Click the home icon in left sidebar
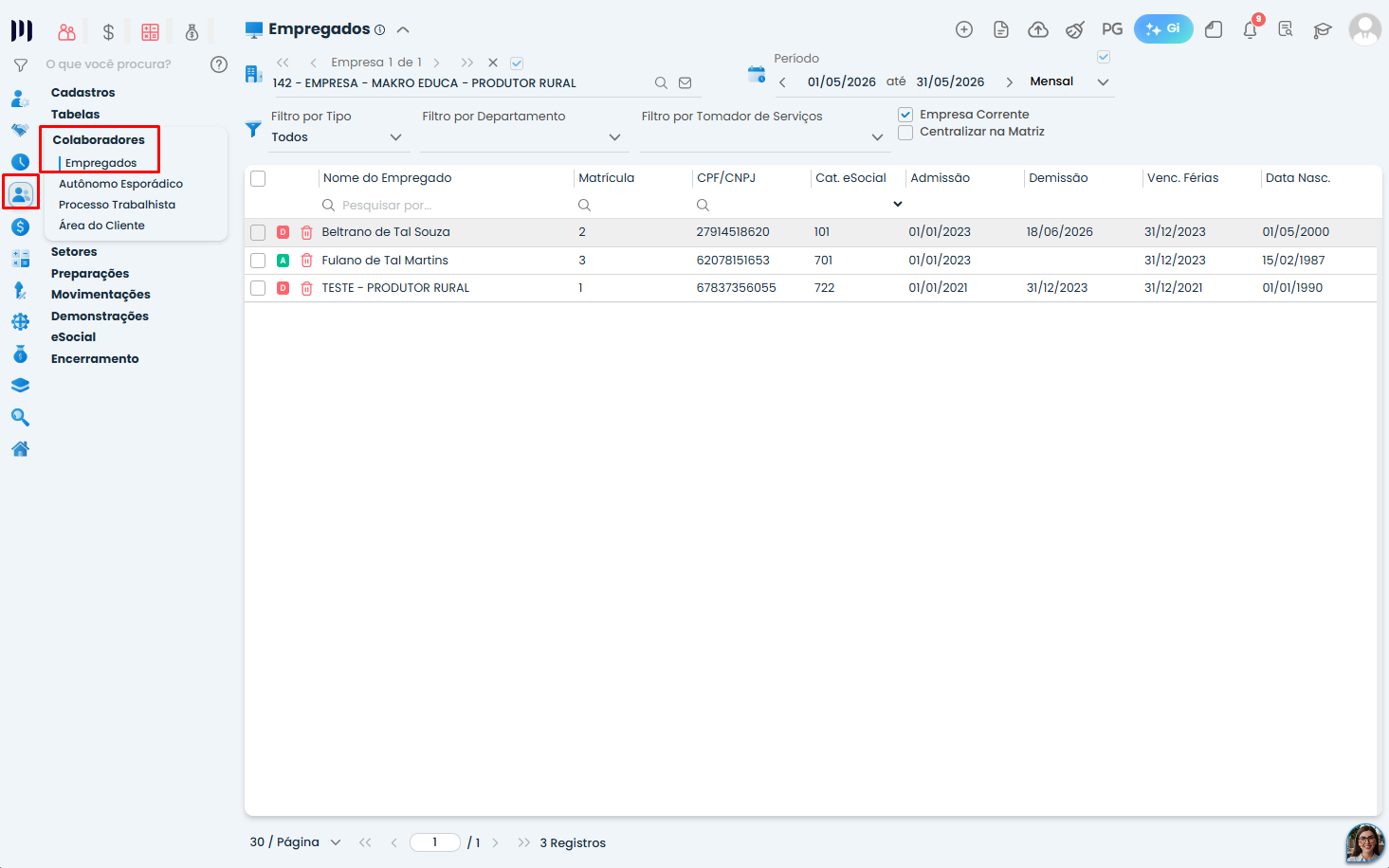Screen dimensions: 1389x868 (20, 449)
